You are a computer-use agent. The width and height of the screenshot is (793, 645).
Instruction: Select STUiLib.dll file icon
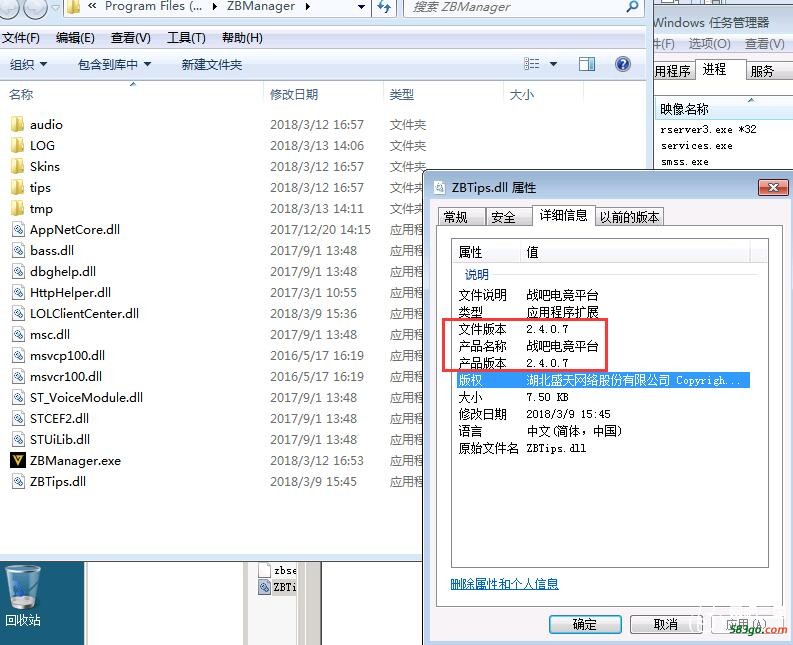[18, 440]
